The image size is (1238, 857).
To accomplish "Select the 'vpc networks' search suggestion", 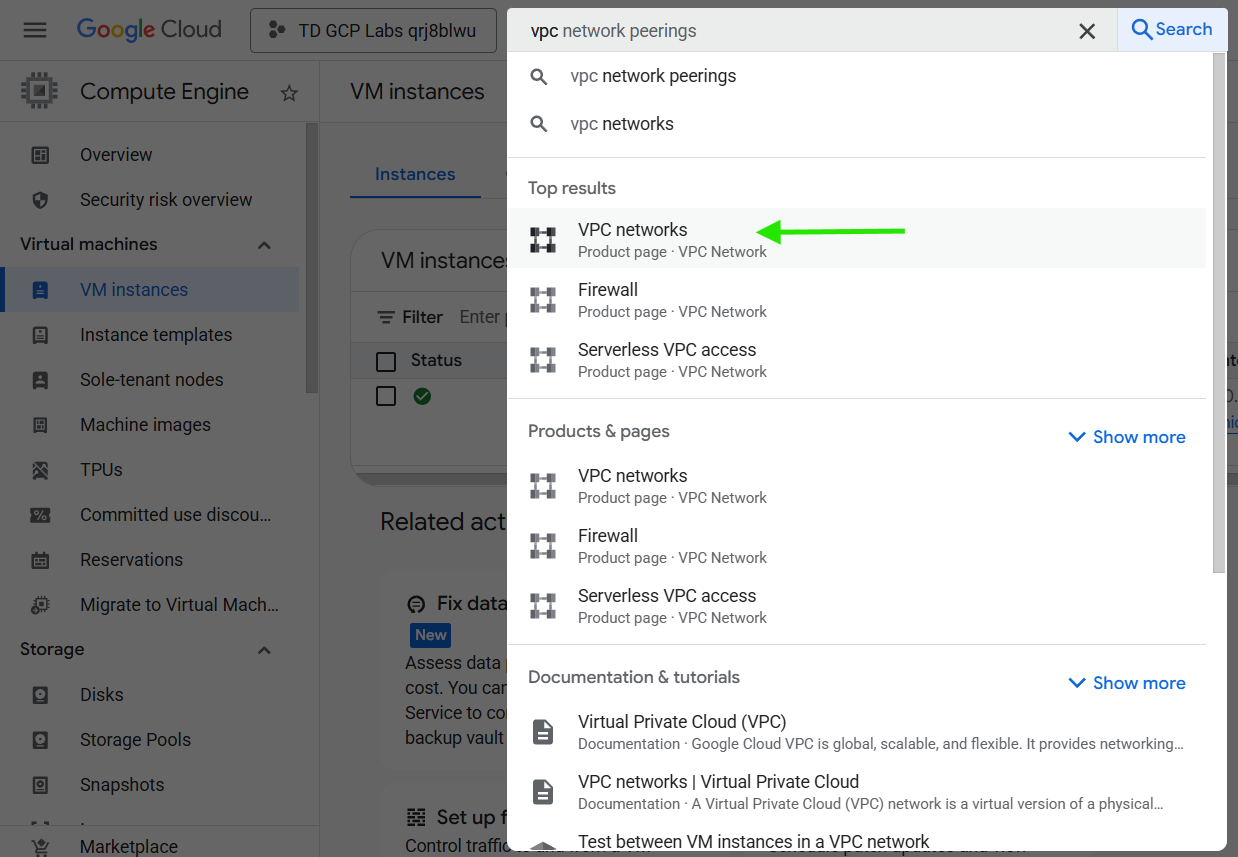I will [x=621, y=124].
